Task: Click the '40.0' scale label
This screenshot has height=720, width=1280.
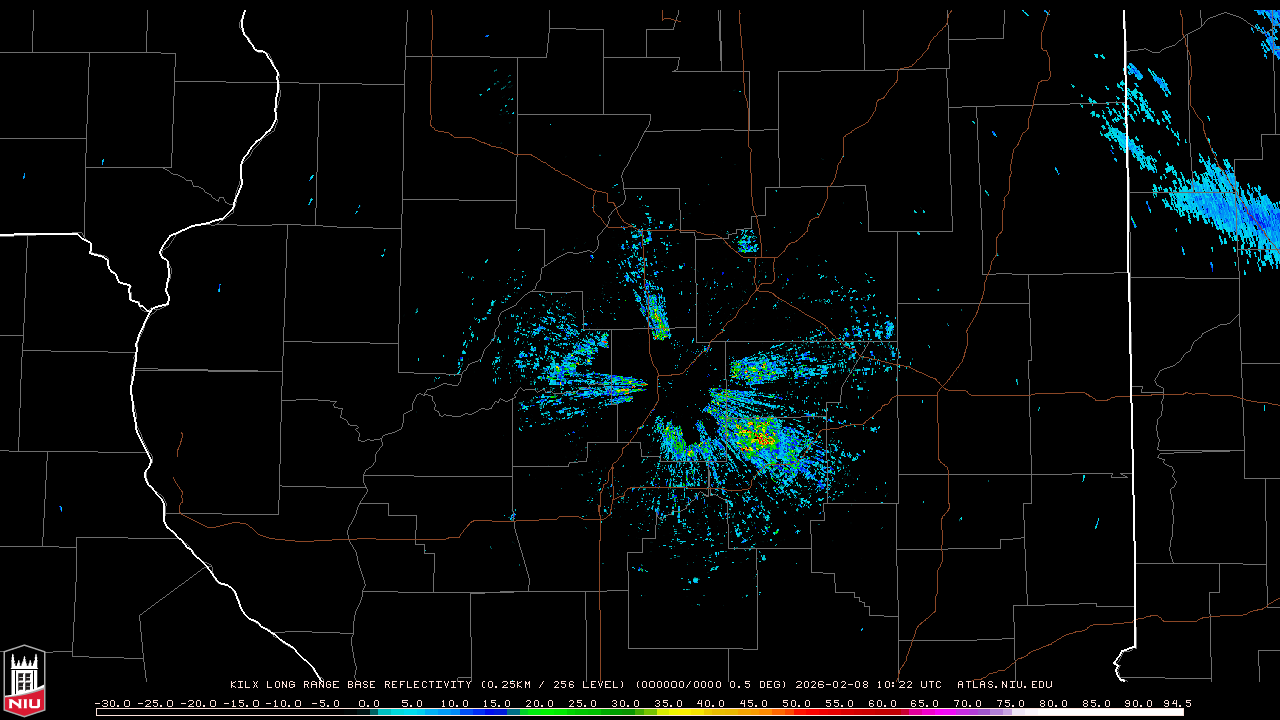Action: [712, 703]
